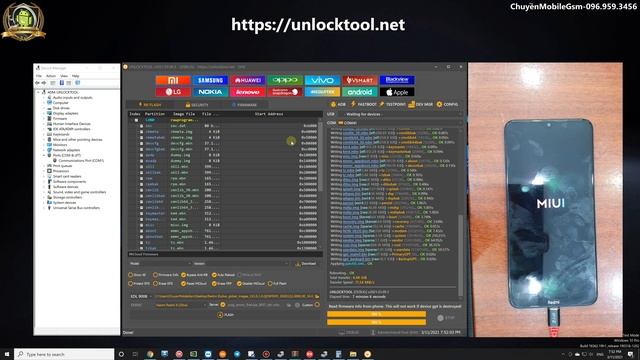Switch to the FIRMWARE tab
Viewport: 640px width, 360px height.
tap(244, 105)
